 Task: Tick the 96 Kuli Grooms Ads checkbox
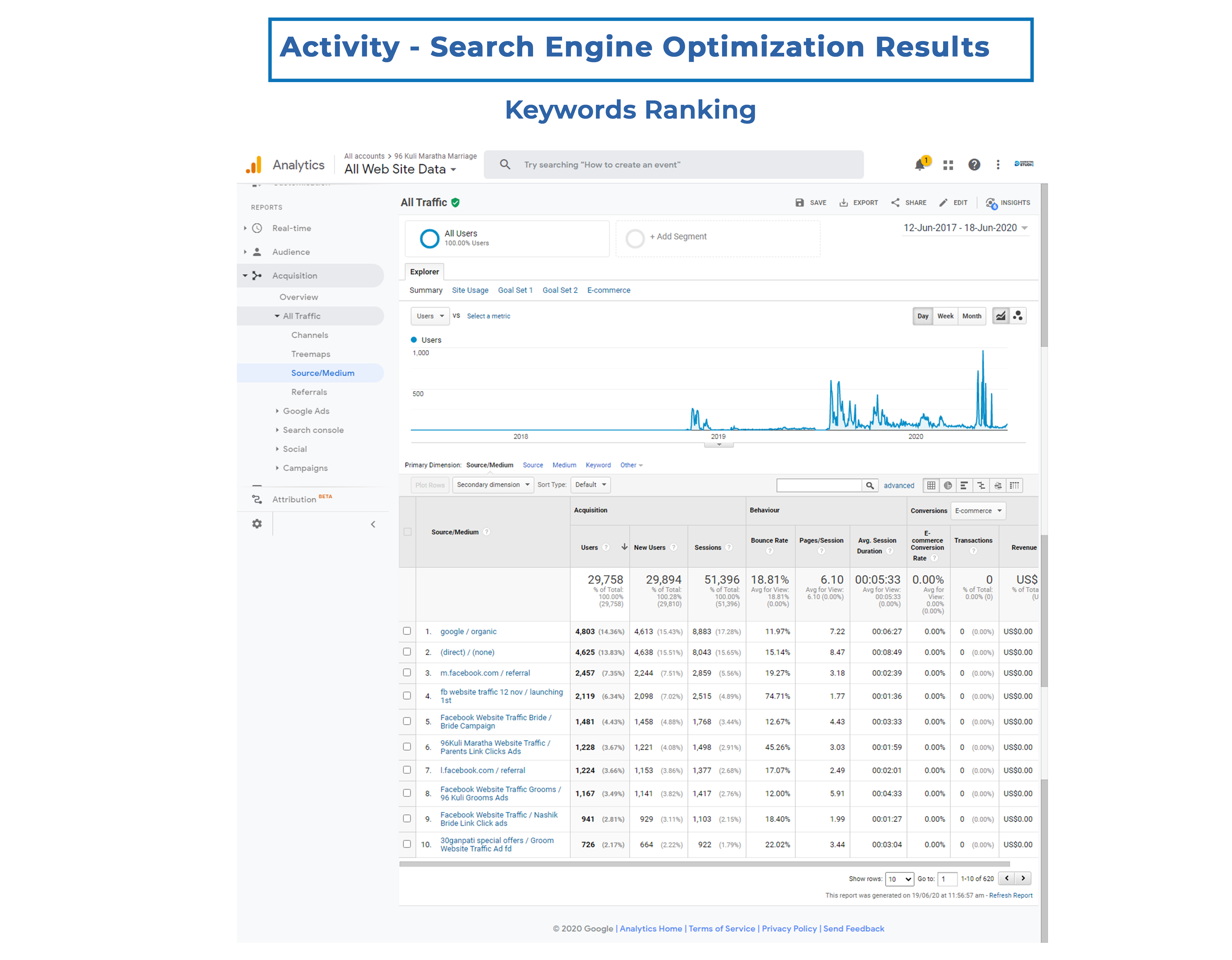pyautogui.click(x=407, y=793)
